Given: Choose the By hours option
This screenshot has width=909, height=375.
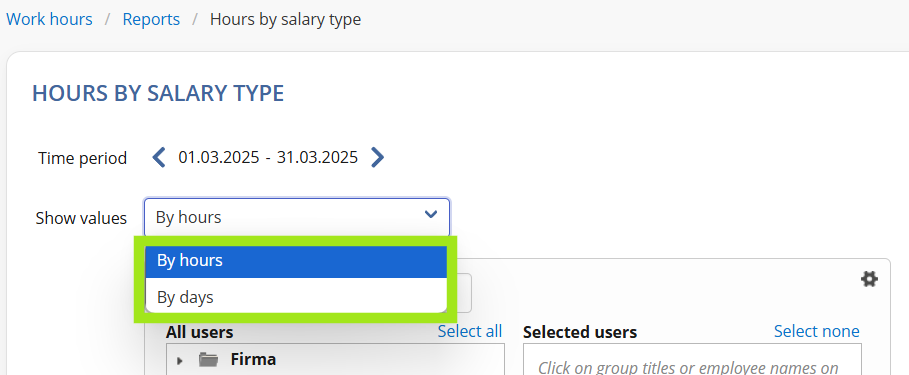Looking at the screenshot, I should click(296, 261).
